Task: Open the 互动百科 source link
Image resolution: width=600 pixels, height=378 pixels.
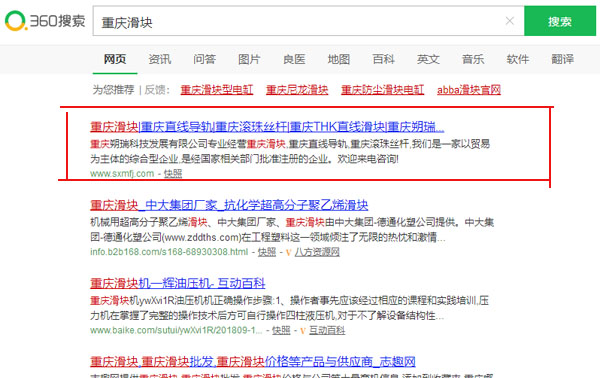Action: (x=327, y=330)
